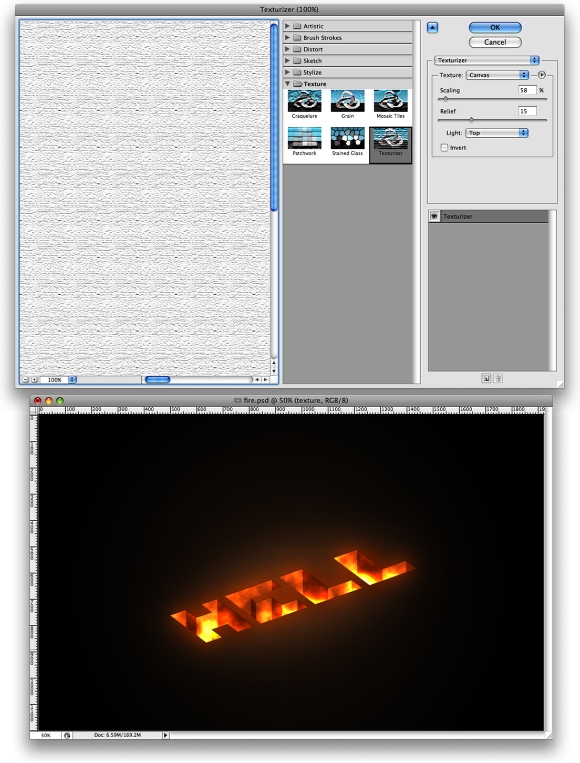Toggle visibility eye of Texturizer effect layer

pyautogui.click(x=435, y=217)
